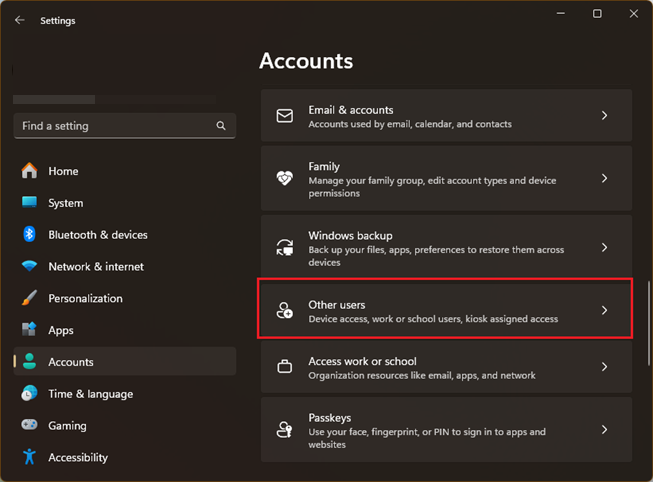Open the Apps category
This screenshot has height=482, width=653.
[x=125, y=330]
